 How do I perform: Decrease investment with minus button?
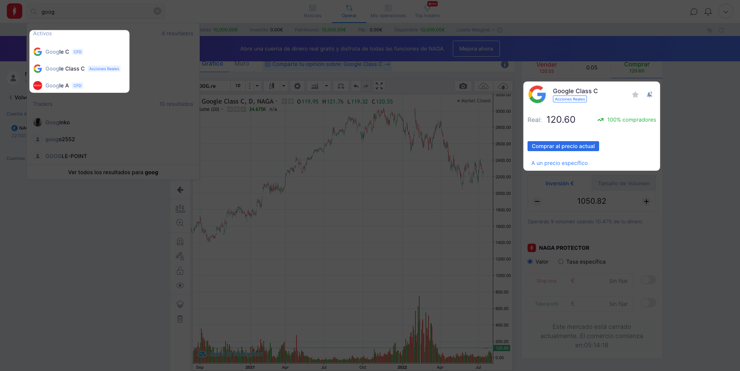[x=537, y=202]
